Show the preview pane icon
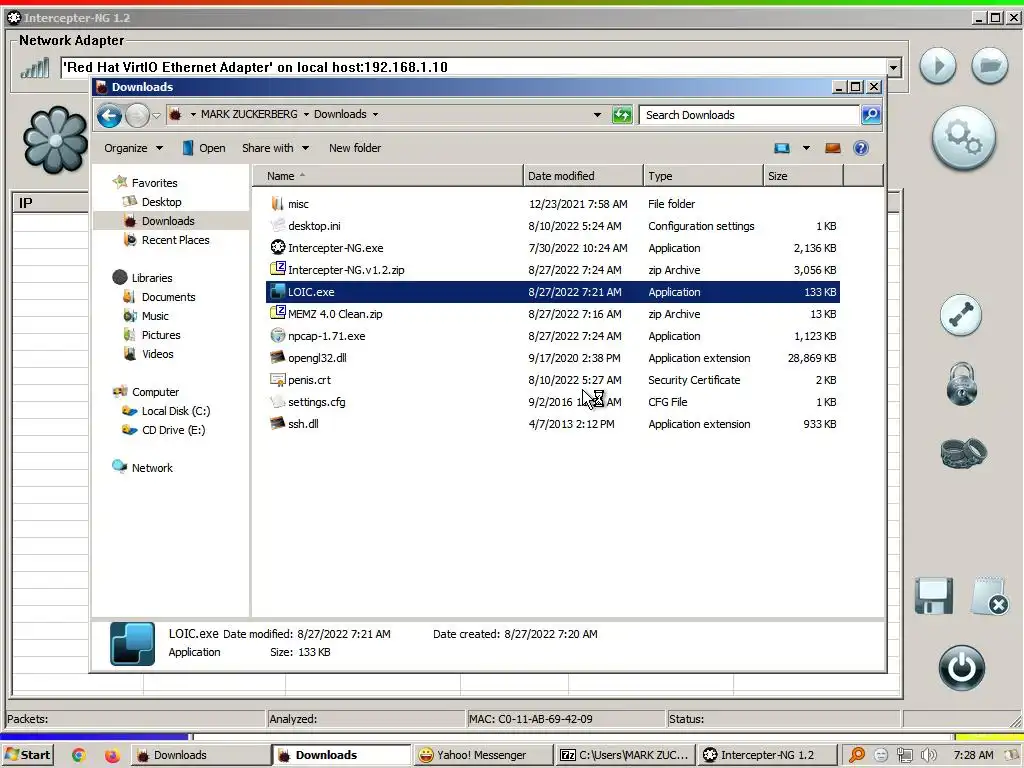 click(833, 148)
